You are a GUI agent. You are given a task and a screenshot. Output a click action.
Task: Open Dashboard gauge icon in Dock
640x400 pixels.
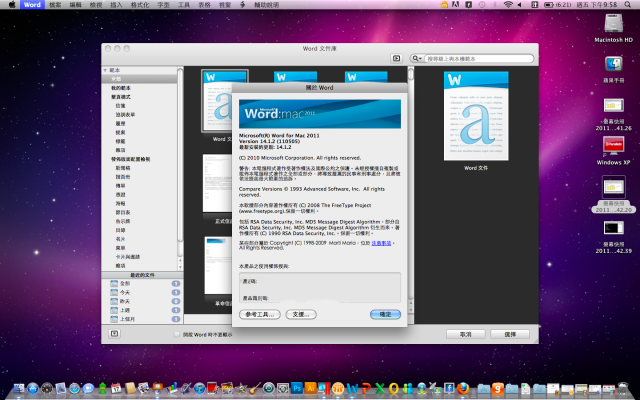[x=47, y=388]
